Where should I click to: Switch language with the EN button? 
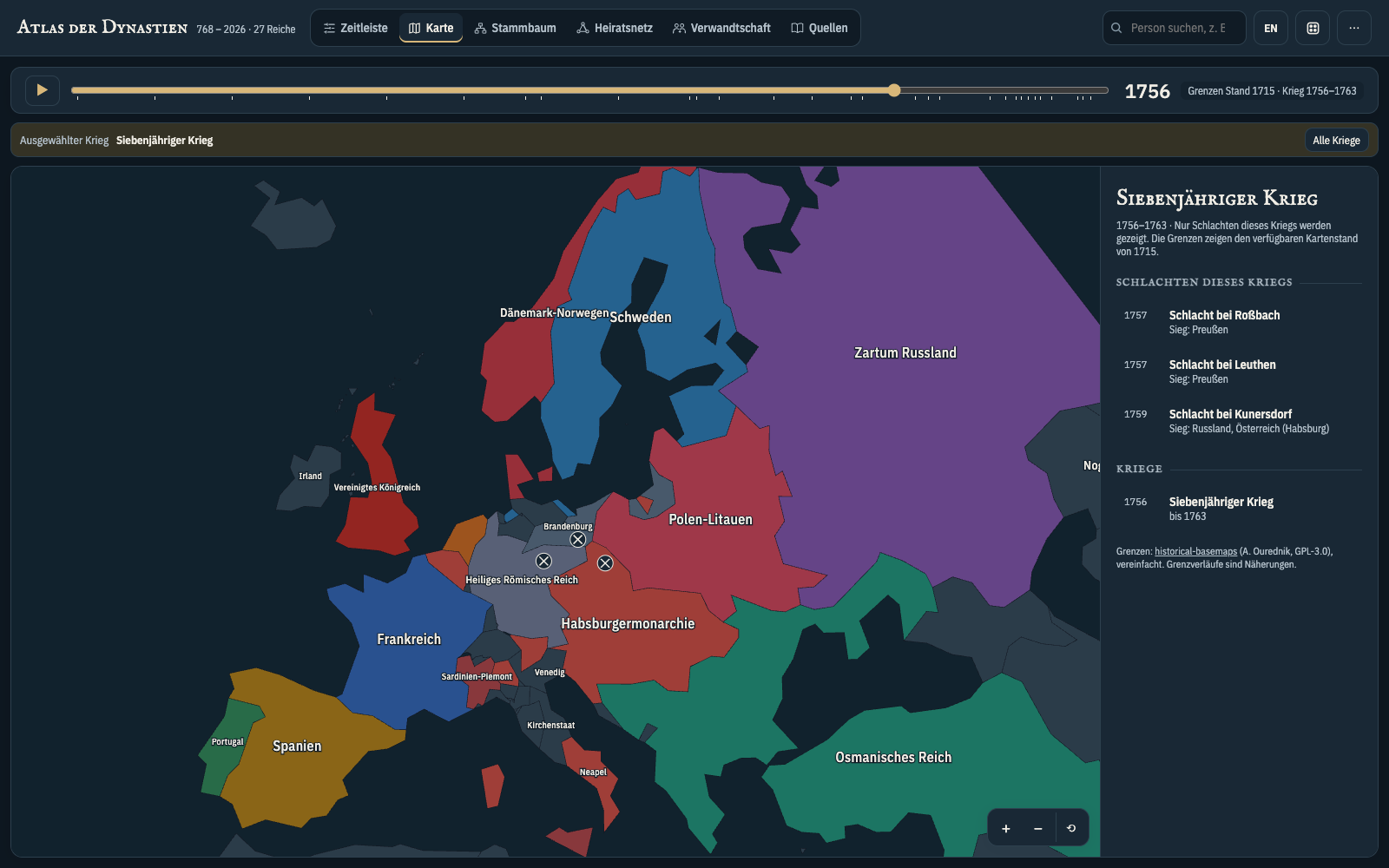click(x=1270, y=28)
